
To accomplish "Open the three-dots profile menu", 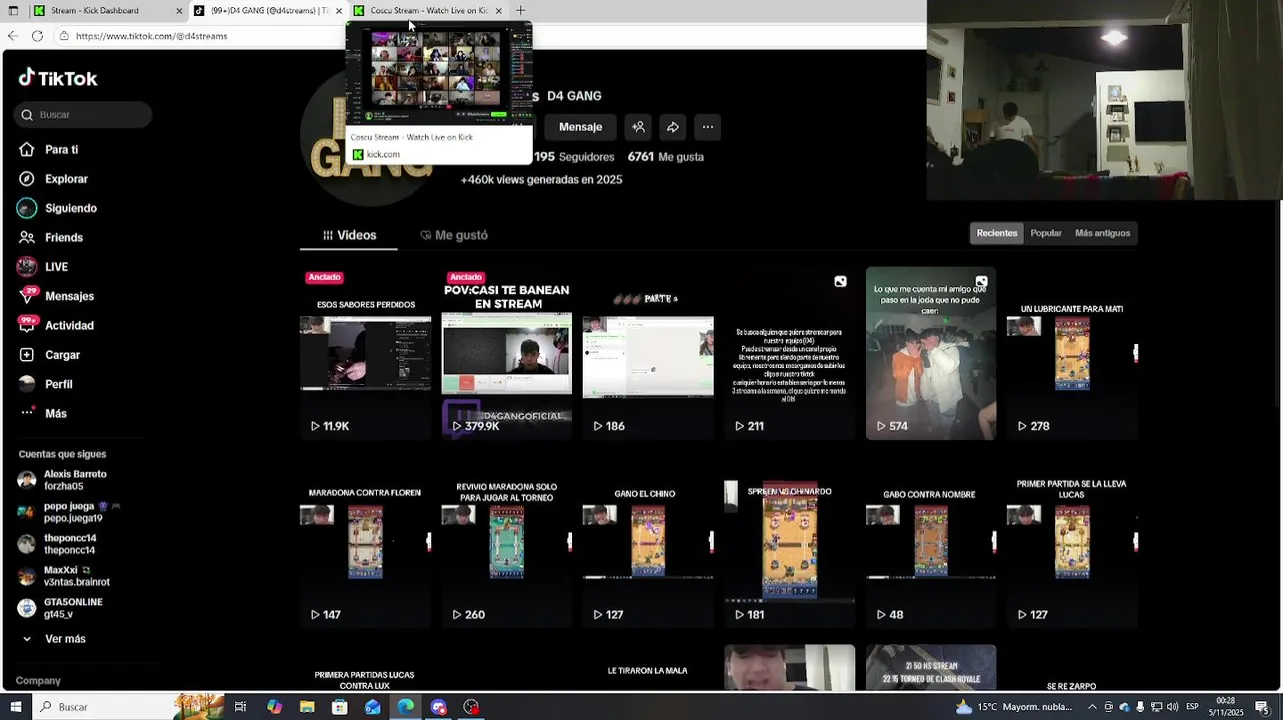I will click(708, 127).
